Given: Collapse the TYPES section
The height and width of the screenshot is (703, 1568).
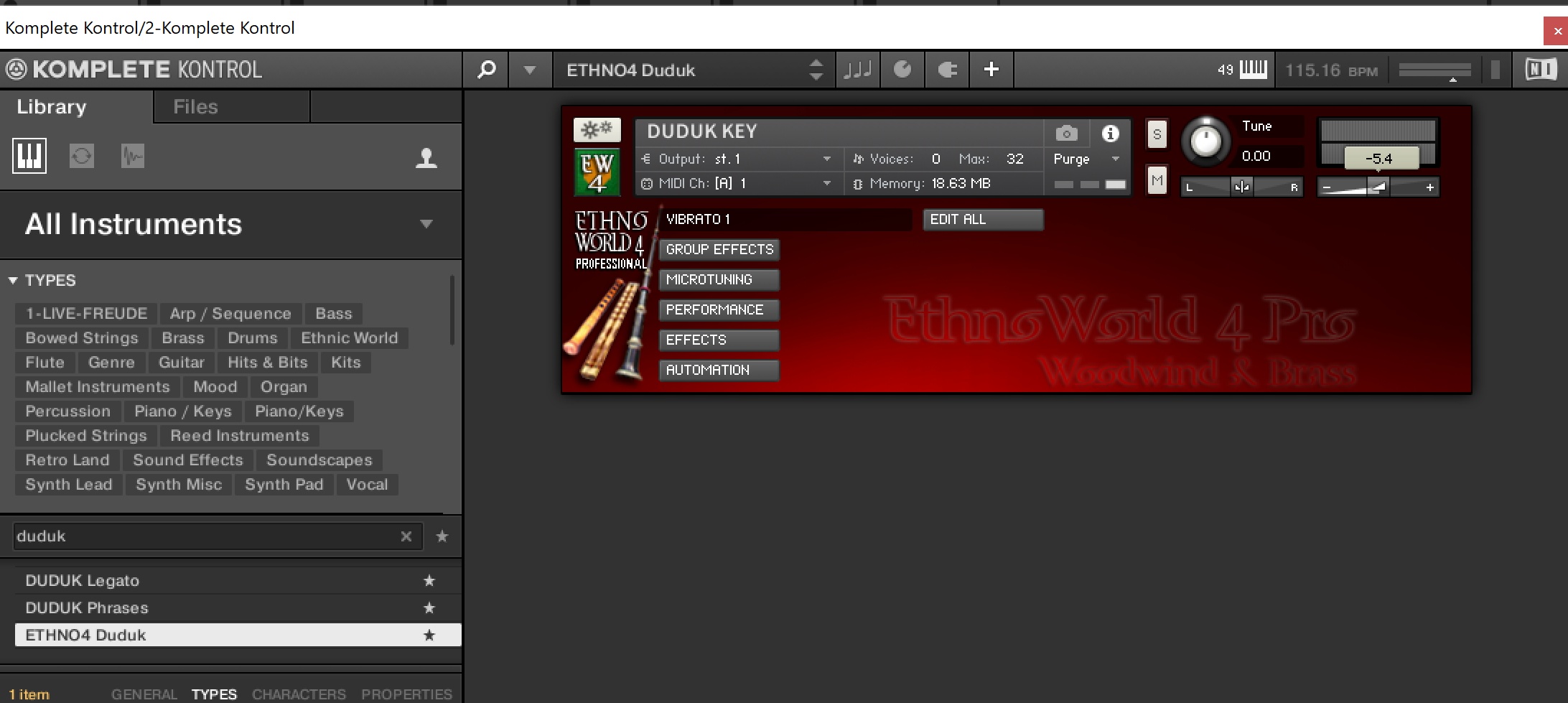Looking at the screenshot, I should pyautogui.click(x=13, y=280).
